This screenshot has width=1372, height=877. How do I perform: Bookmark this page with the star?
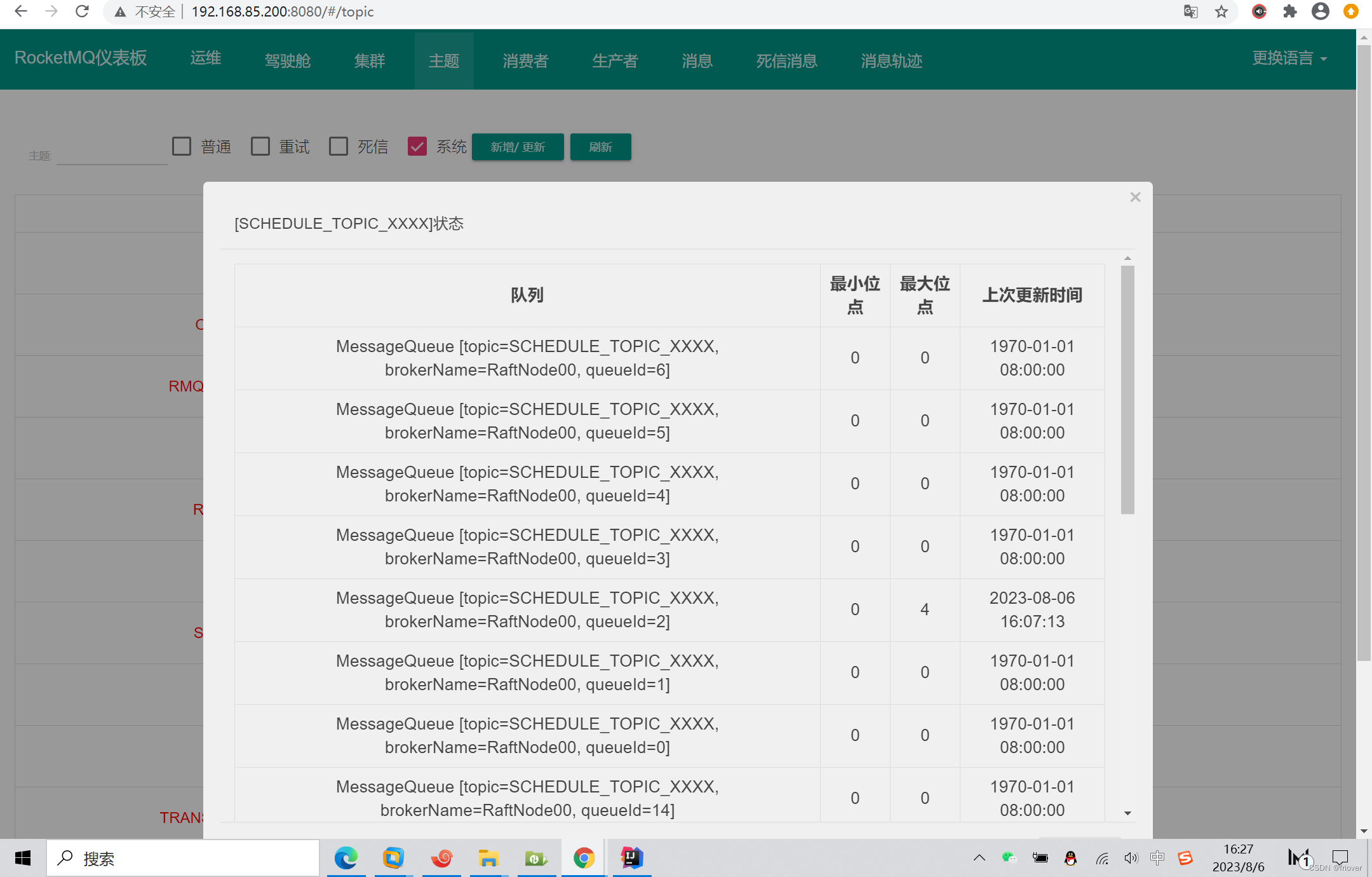click(1221, 11)
